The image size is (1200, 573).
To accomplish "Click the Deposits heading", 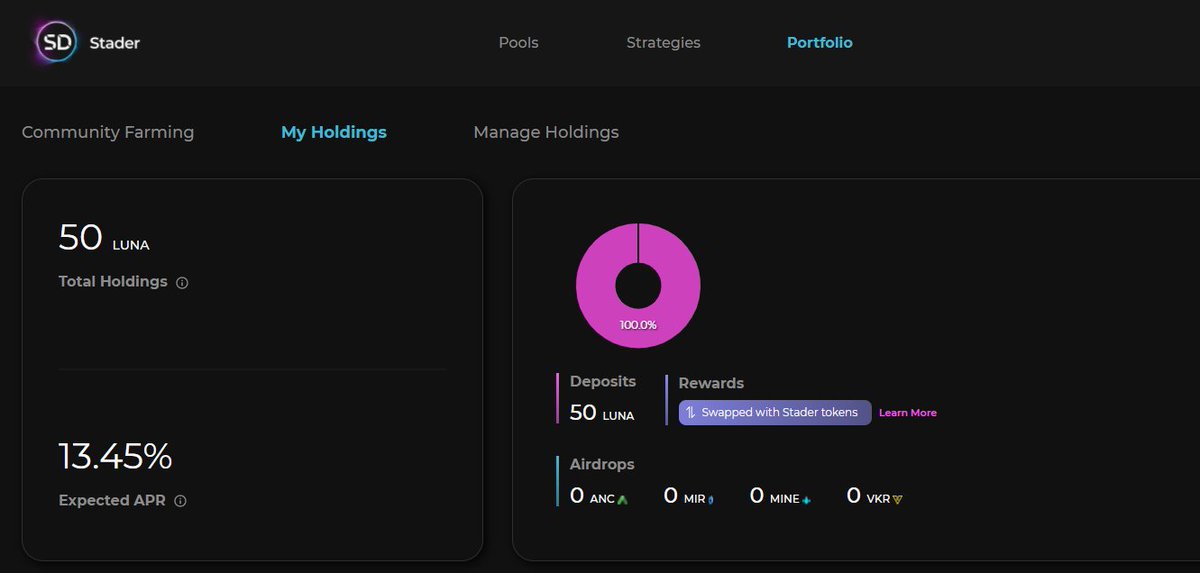I will click(x=603, y=381).
